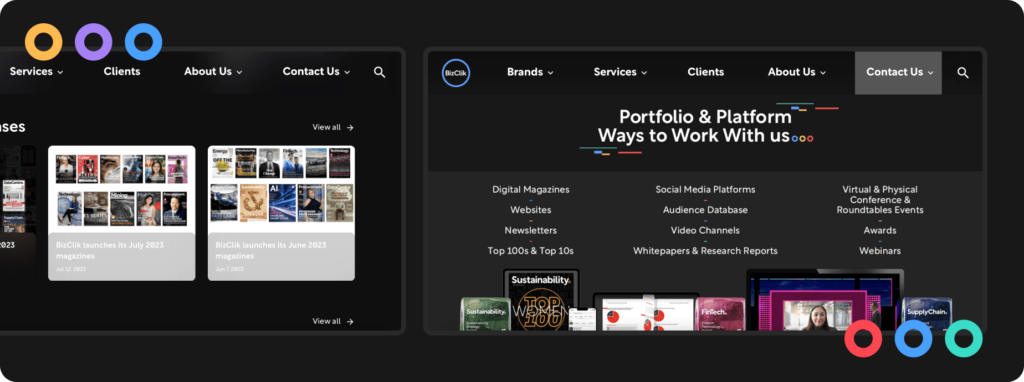Click Jun 7, 2023 date text
1024x382 pixels.
tap(229, 269)
